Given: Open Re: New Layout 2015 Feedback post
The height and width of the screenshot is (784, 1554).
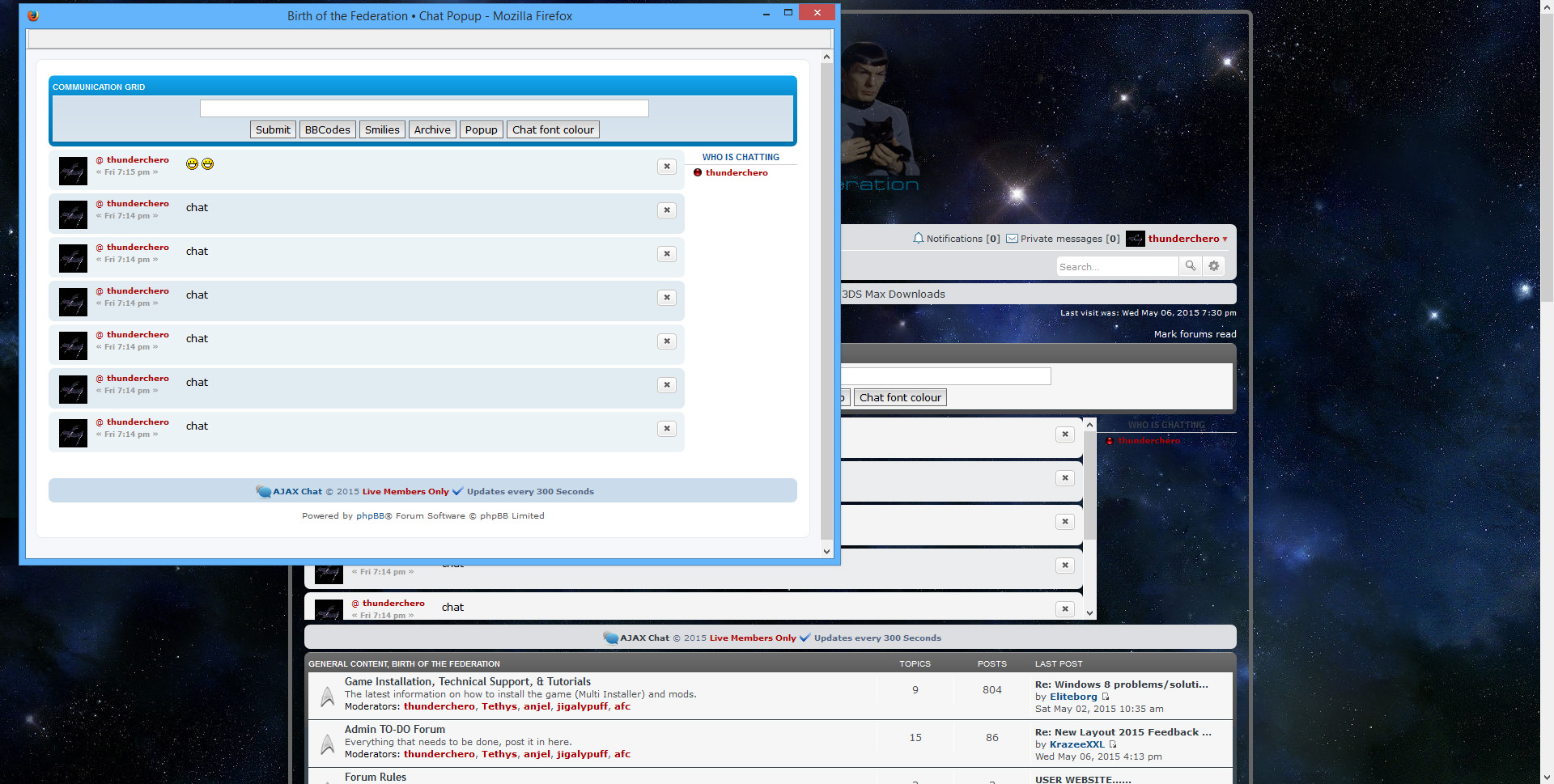Looking at the screenshot, I should pyautogui.click(x=1123, y=732).
